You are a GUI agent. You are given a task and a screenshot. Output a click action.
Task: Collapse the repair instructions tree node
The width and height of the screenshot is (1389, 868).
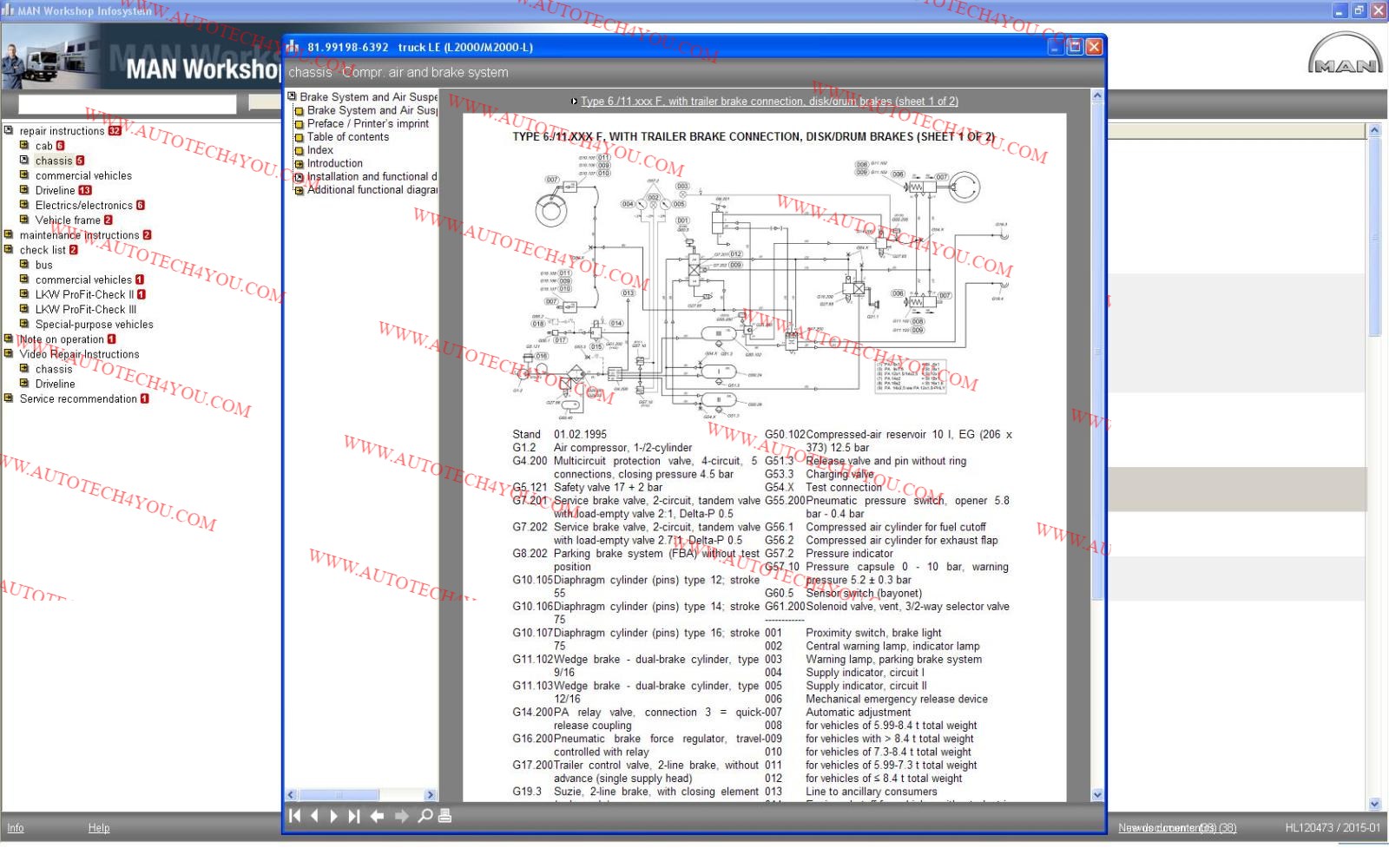9,130
